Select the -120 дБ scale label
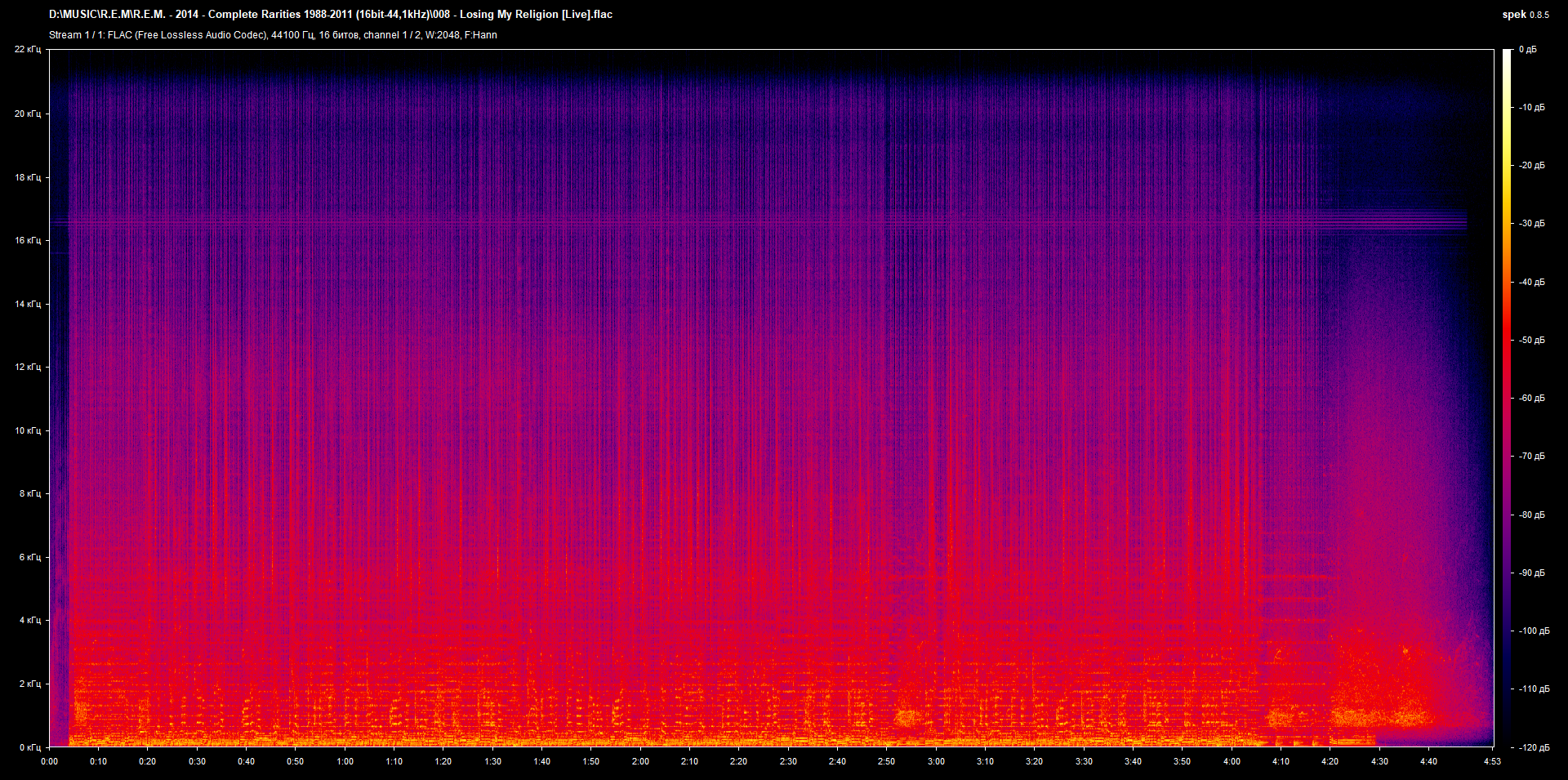The width and height of the screenshot is (1568, 780). coord(1533,747)
